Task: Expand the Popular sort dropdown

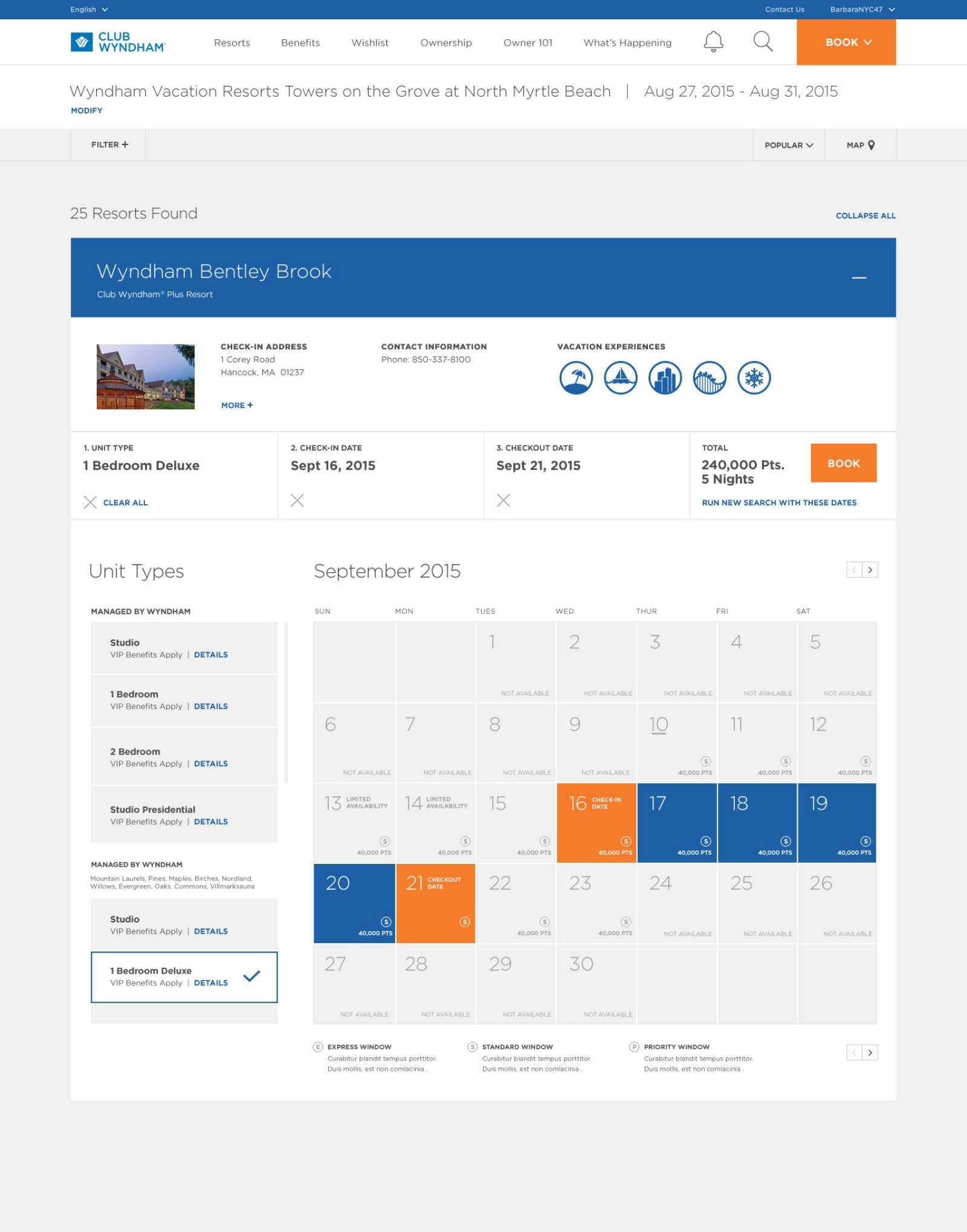Action: tap(789, 145)
